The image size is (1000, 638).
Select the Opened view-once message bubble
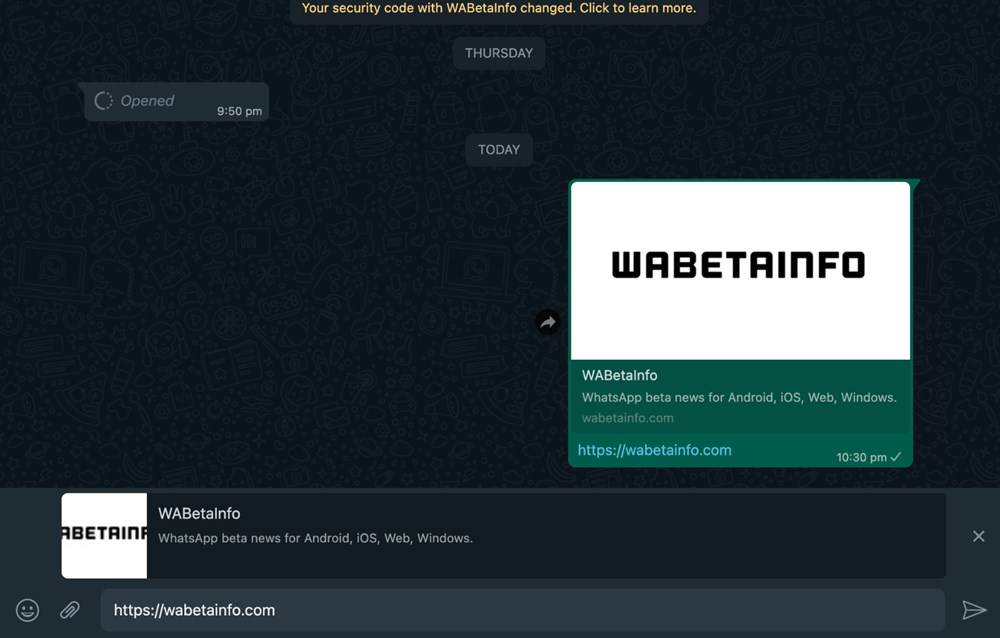point(175,100)
